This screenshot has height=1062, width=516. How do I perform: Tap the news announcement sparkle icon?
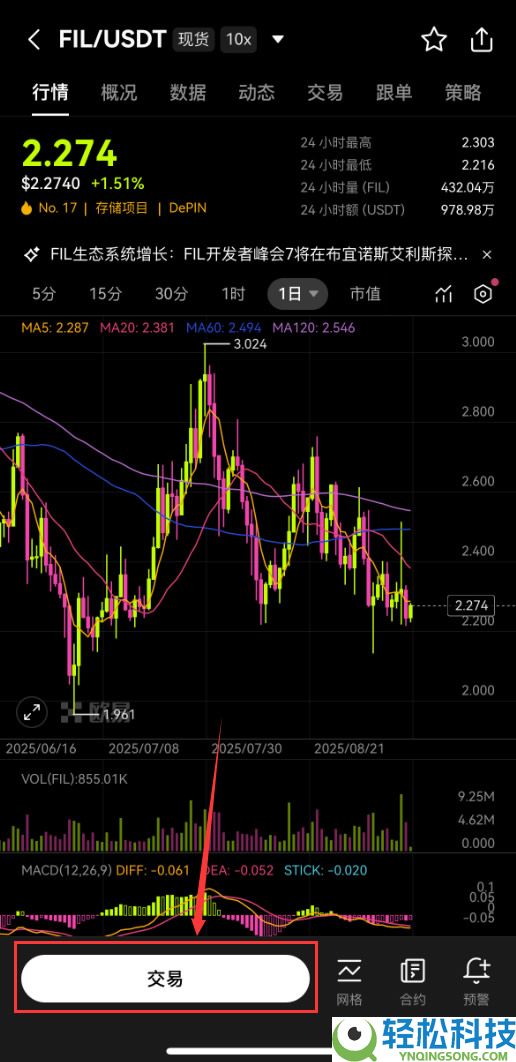(30, 255)
